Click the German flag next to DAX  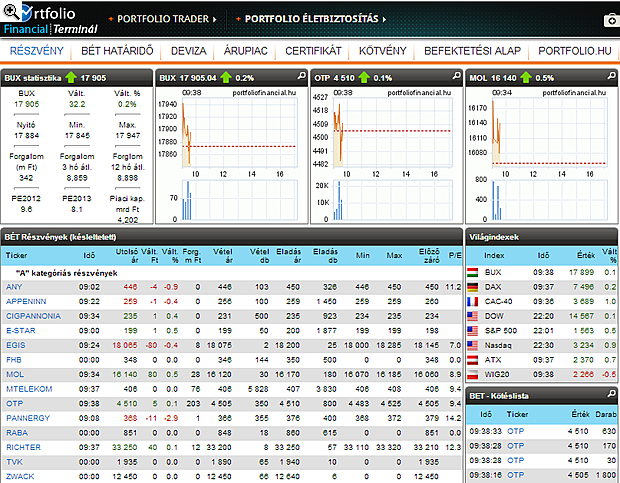click(473, 287)
